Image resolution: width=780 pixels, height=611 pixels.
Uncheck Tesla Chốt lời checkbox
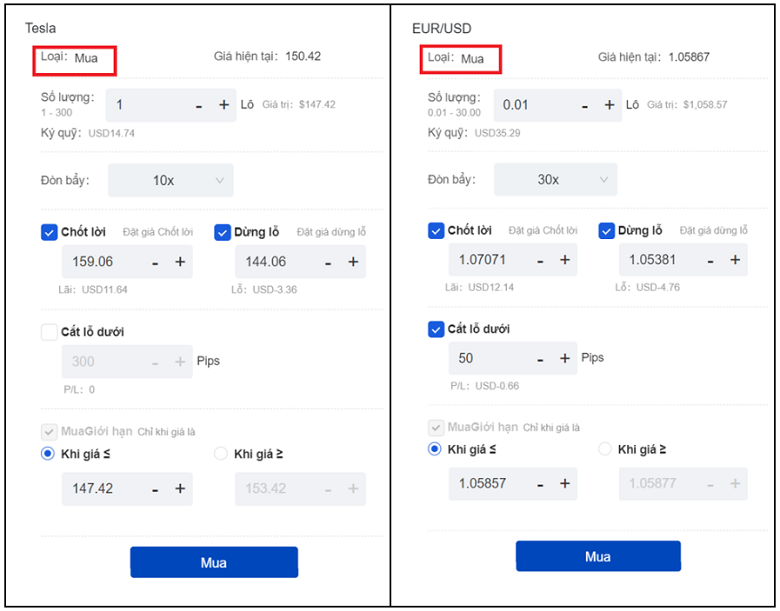tap(50, 232)
